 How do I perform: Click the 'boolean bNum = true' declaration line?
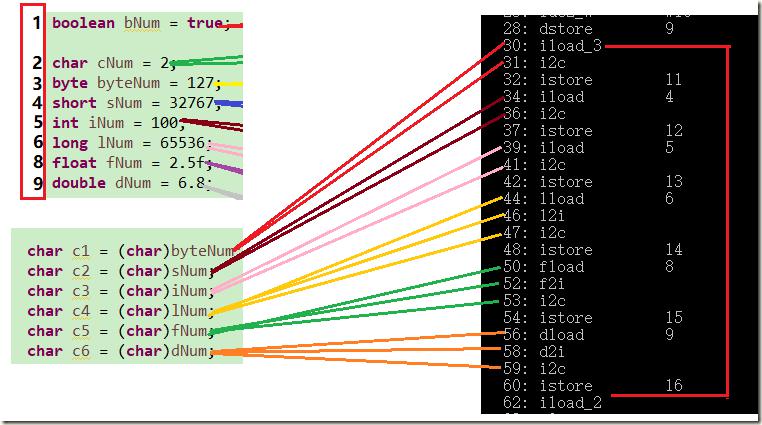[136, 22]
